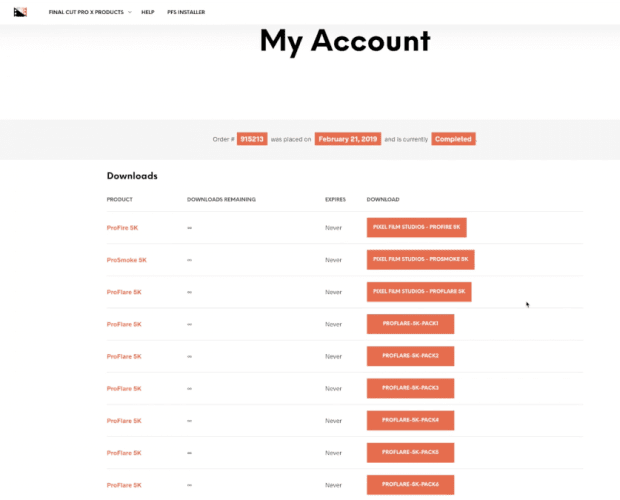
Task: Open ProFlare 5K link beside Pixel Film Studios button
Action: click(124, 292)
